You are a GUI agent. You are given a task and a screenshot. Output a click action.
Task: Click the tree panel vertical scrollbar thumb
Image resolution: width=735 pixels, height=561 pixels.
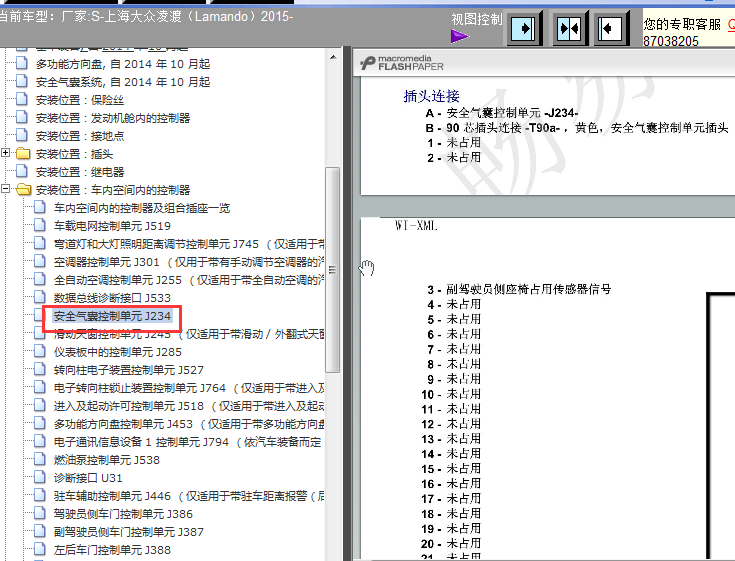click(333, 269)
